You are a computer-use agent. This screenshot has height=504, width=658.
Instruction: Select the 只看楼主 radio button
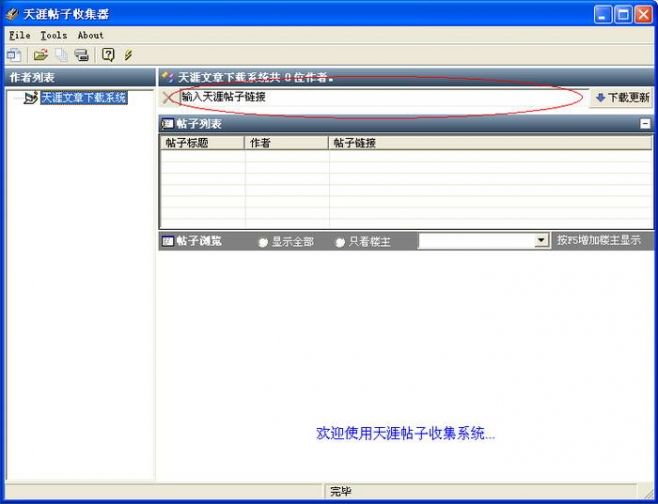coord(340,242)
